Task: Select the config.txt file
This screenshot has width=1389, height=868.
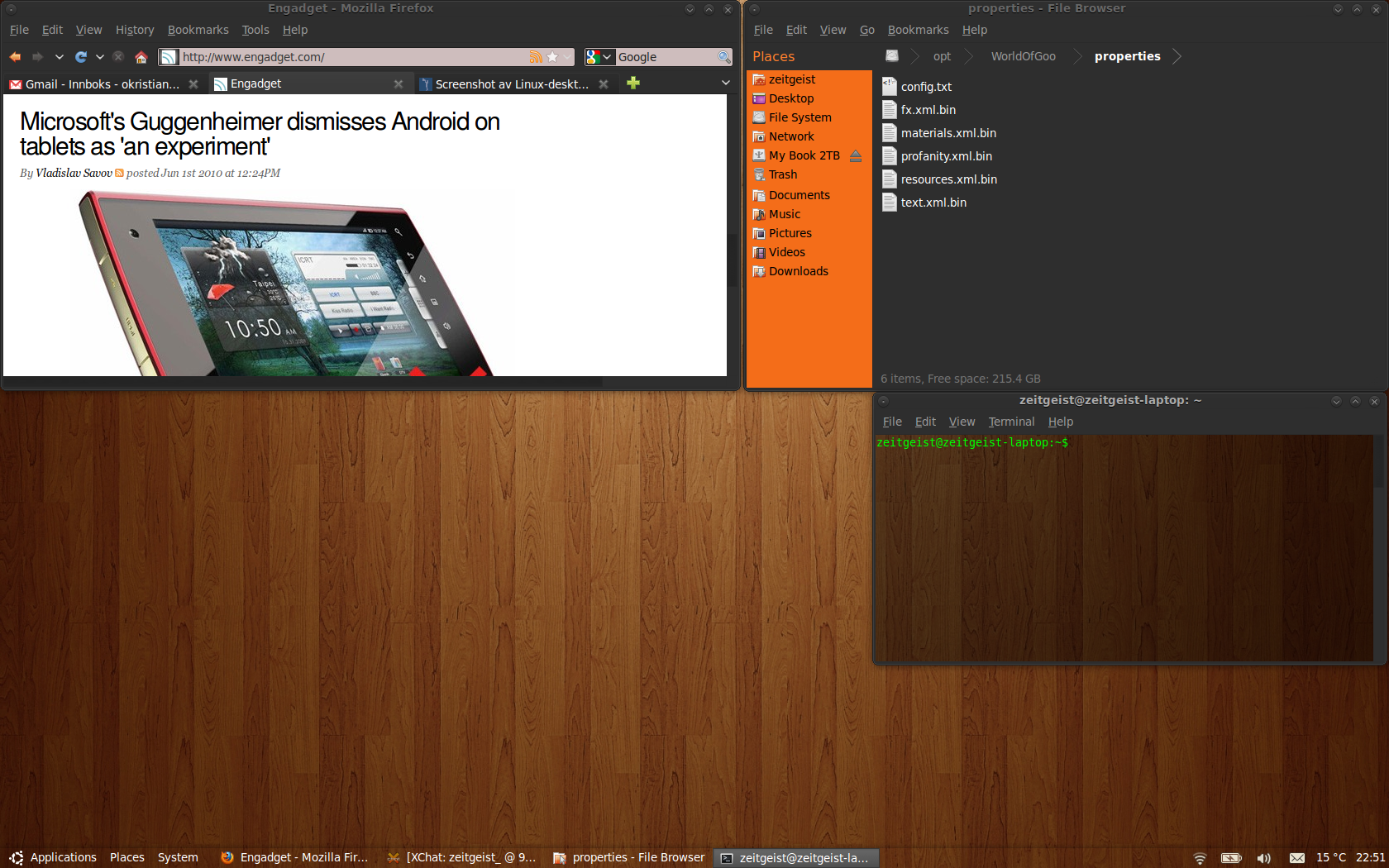Action: pos(917,86)
